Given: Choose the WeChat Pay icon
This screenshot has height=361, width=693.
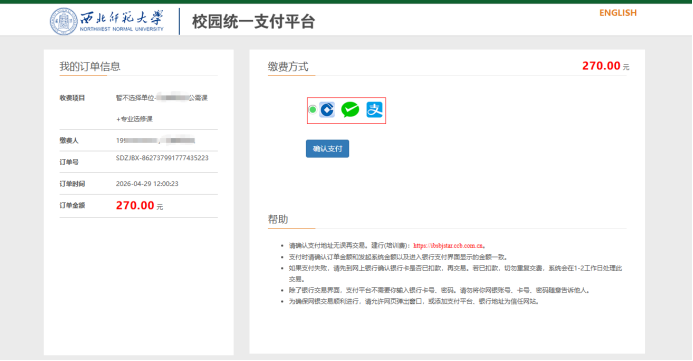Looking at the screenshot, I should (350, 110).
